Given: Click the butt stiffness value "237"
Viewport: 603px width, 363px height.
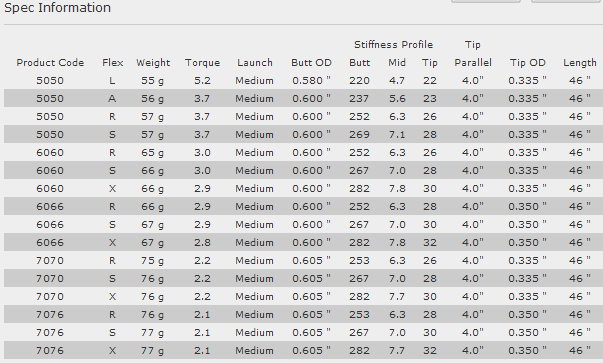Looking at the screenshot, I should click(359, 99).
